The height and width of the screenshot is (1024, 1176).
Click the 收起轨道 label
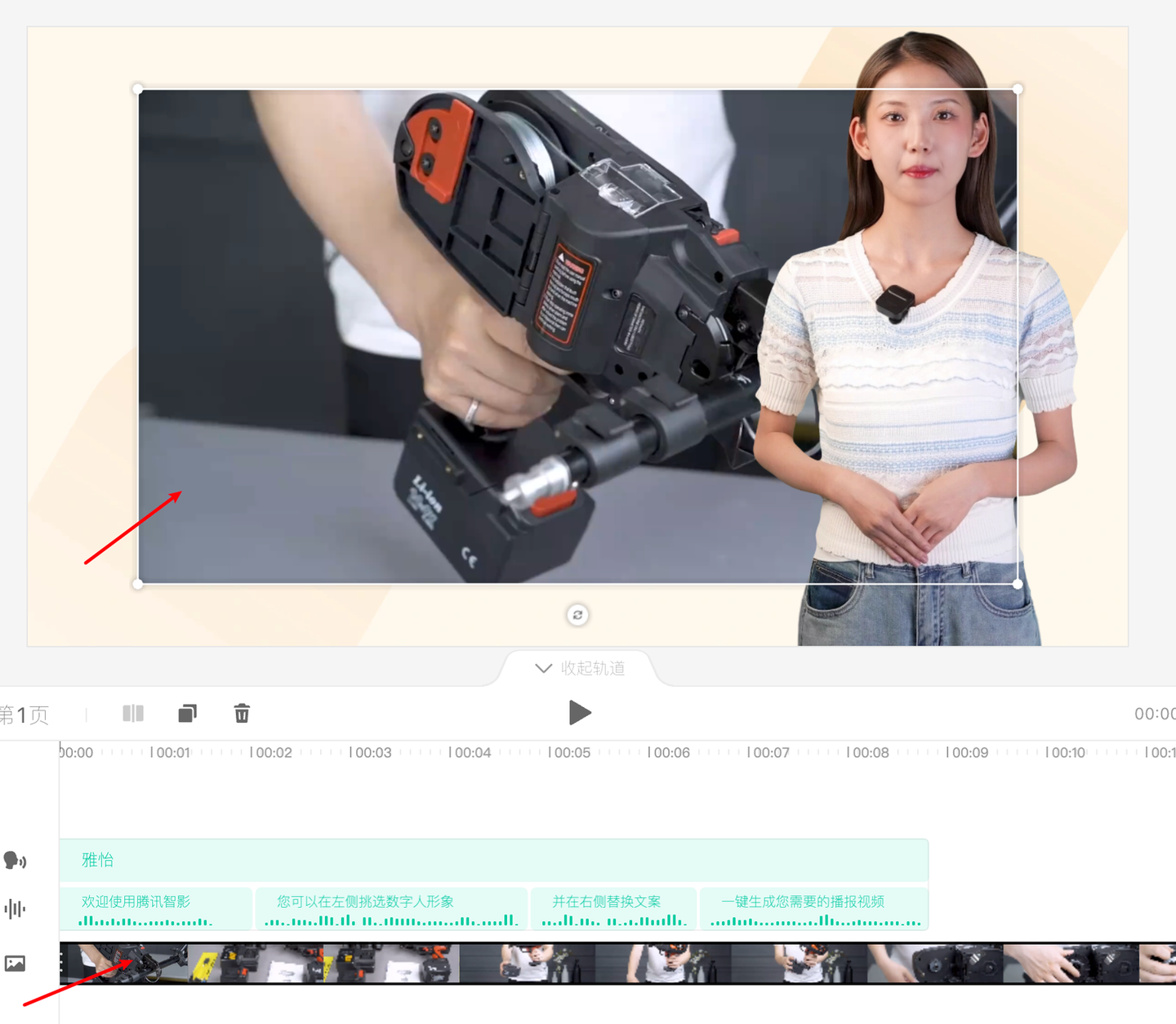point(593,668)
